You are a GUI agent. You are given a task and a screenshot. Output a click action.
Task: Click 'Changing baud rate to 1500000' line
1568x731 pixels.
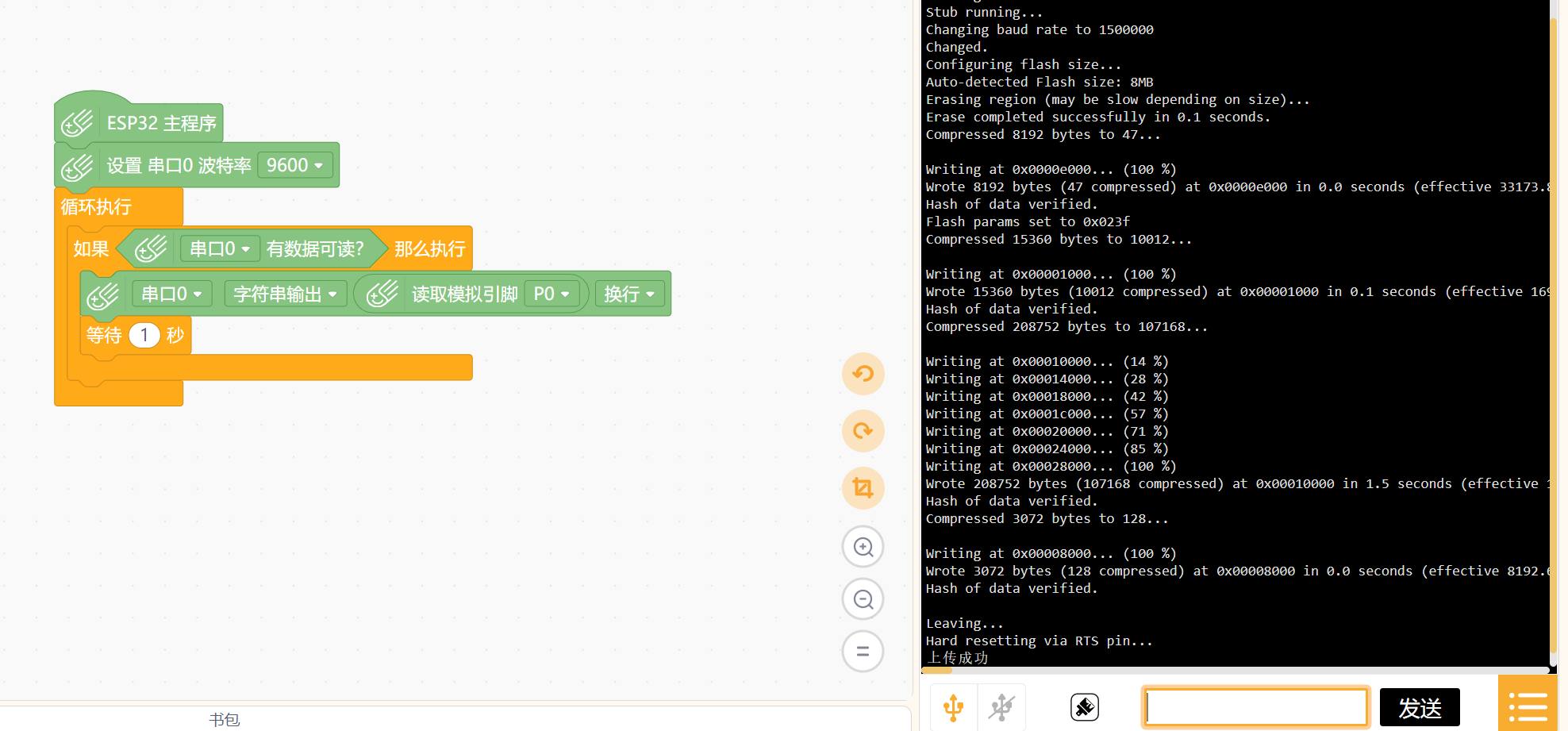[x=1040, y=29]
